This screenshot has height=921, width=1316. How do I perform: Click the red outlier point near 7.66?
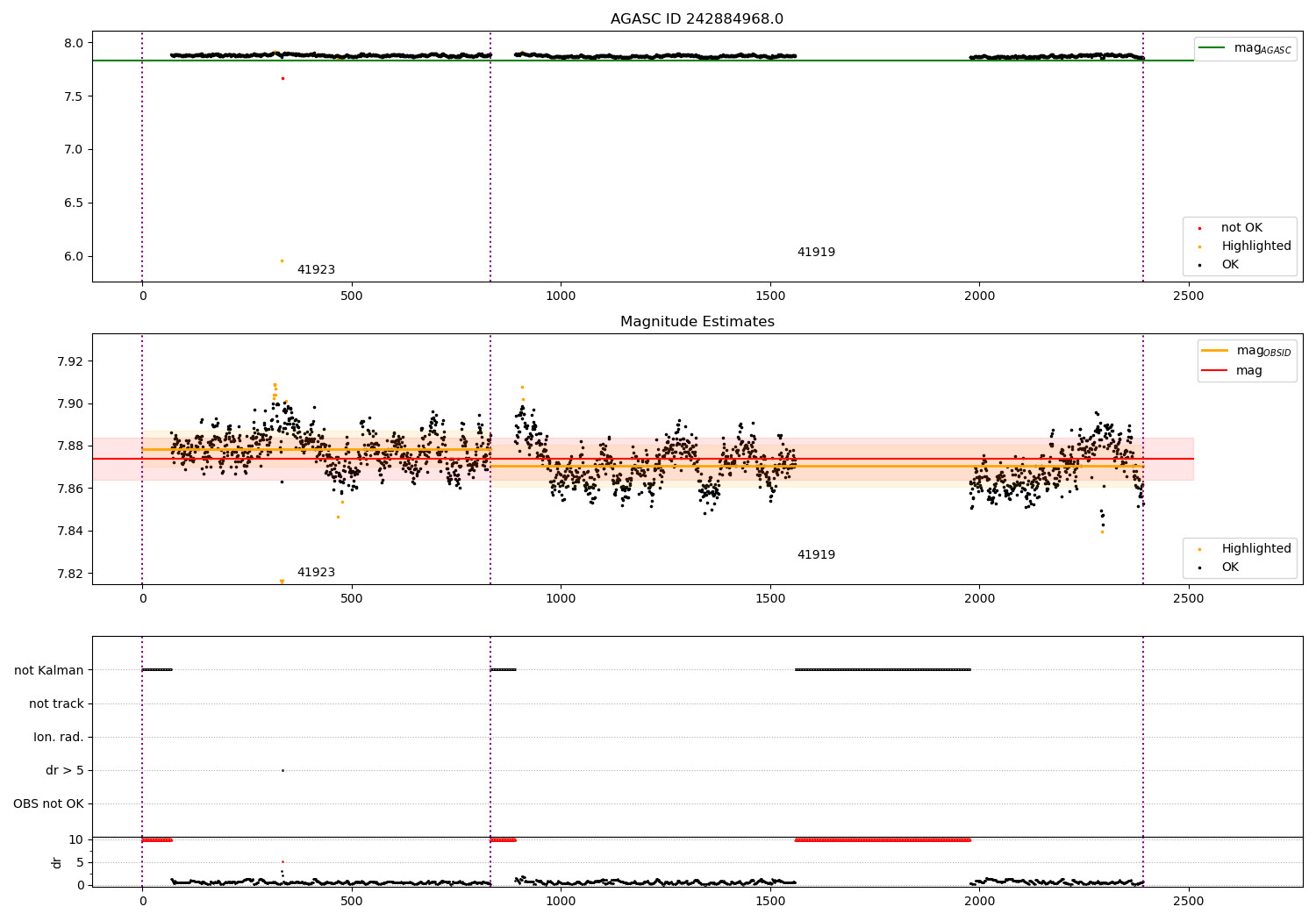[x=283, y=78]
